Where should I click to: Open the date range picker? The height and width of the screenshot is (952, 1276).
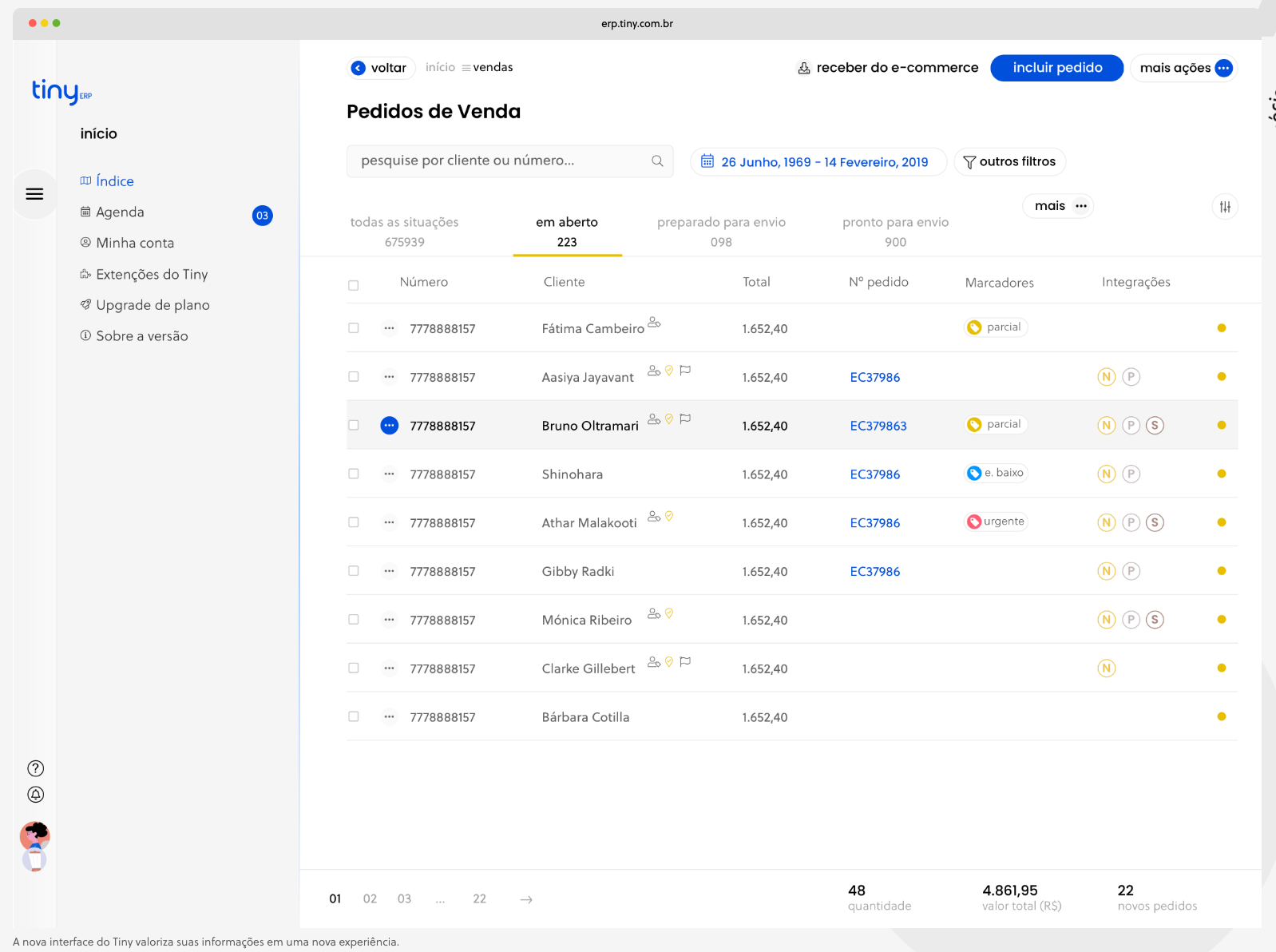(x=818, y=162)
